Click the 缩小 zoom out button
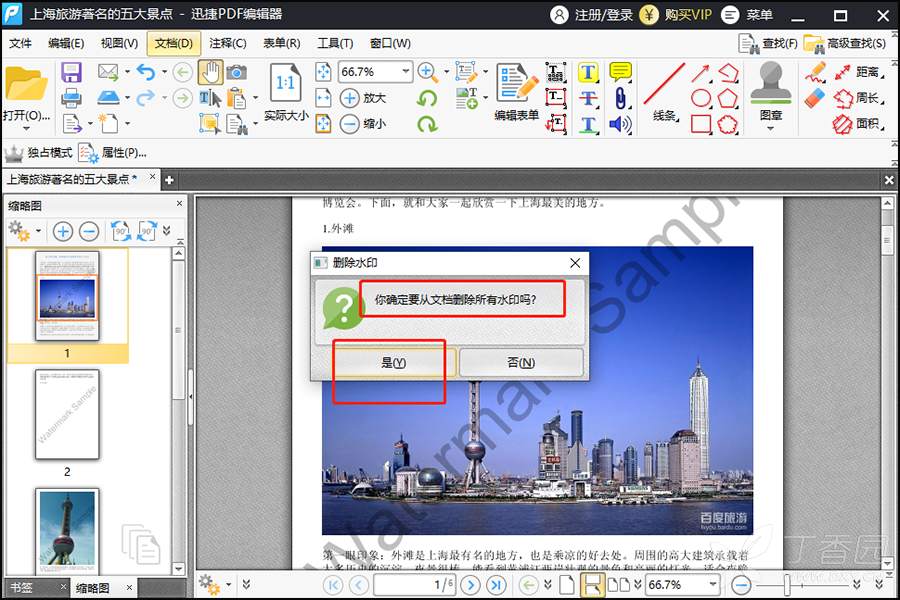Viewport: 900px width, 600px height. 362,123
